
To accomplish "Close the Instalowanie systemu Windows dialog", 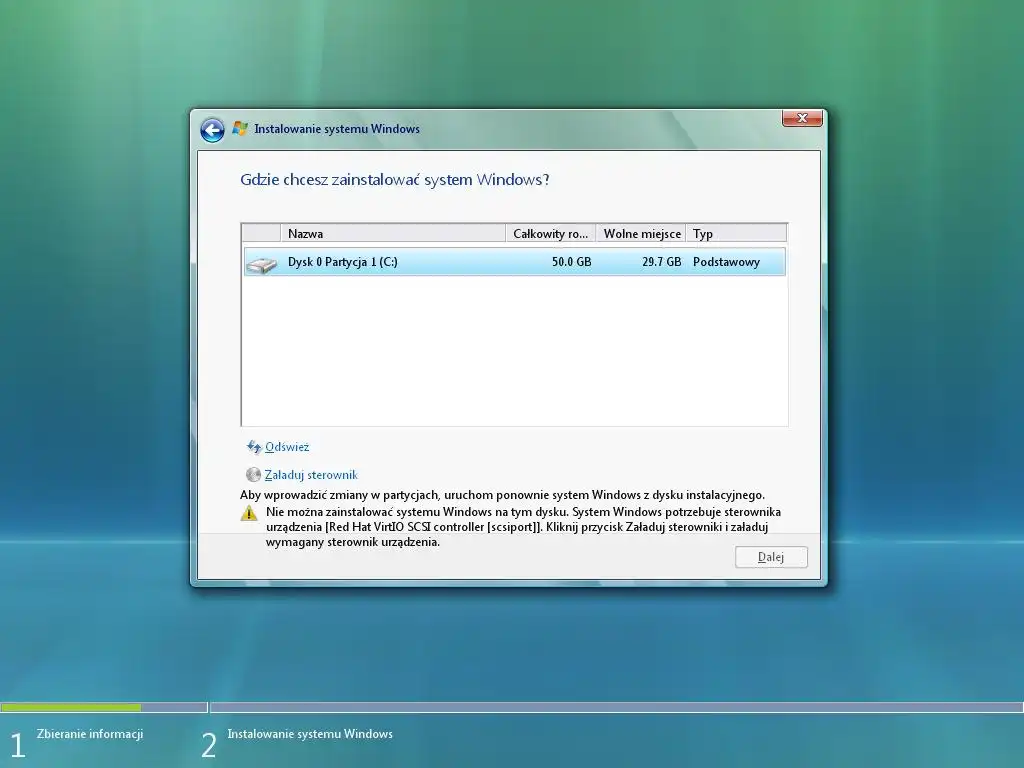I will click(802, 118).
